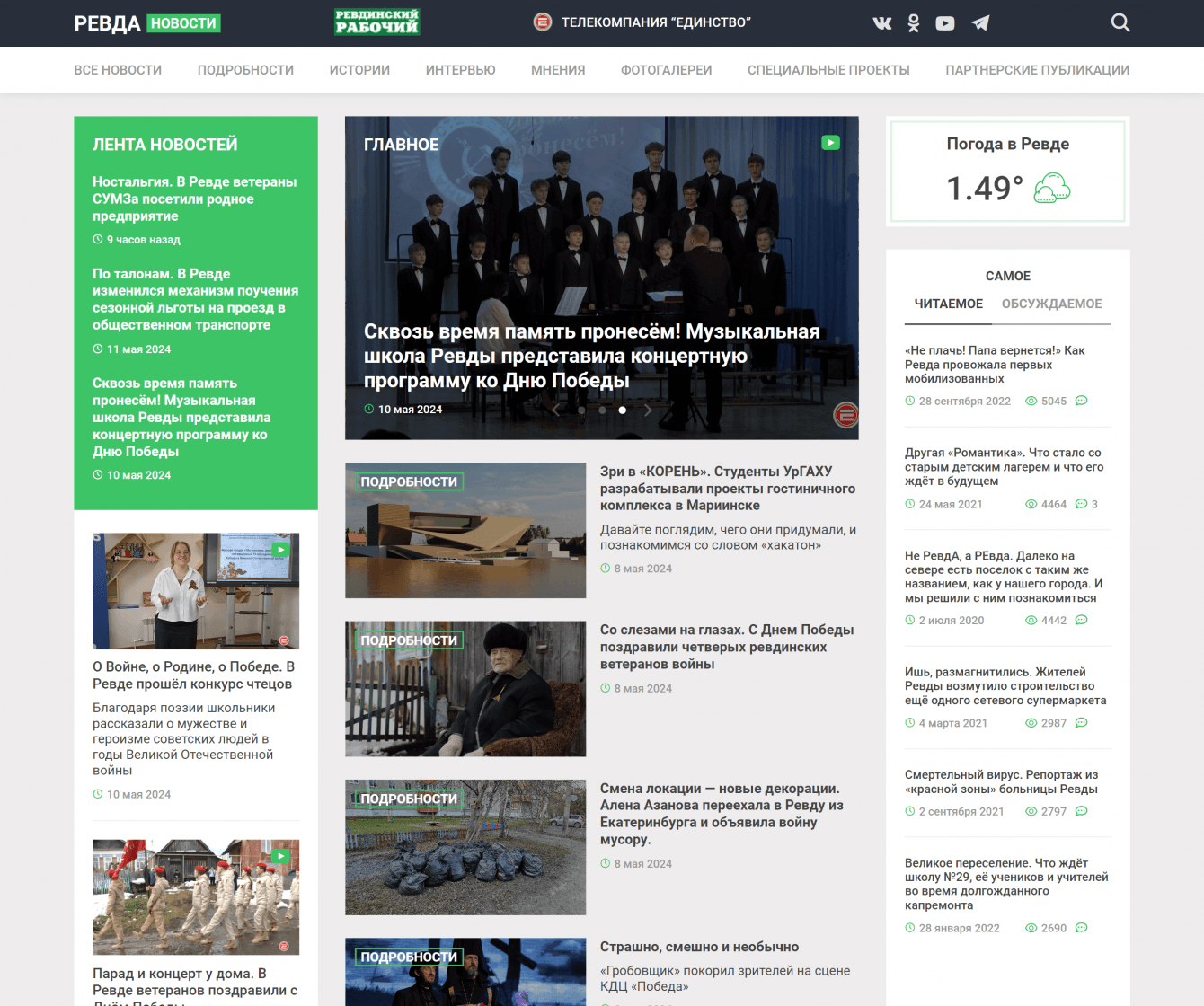Screen dimensions: 1204x1006
Task: Open the Погода в Ревде weather widget
Action: tap(1008, 171)
